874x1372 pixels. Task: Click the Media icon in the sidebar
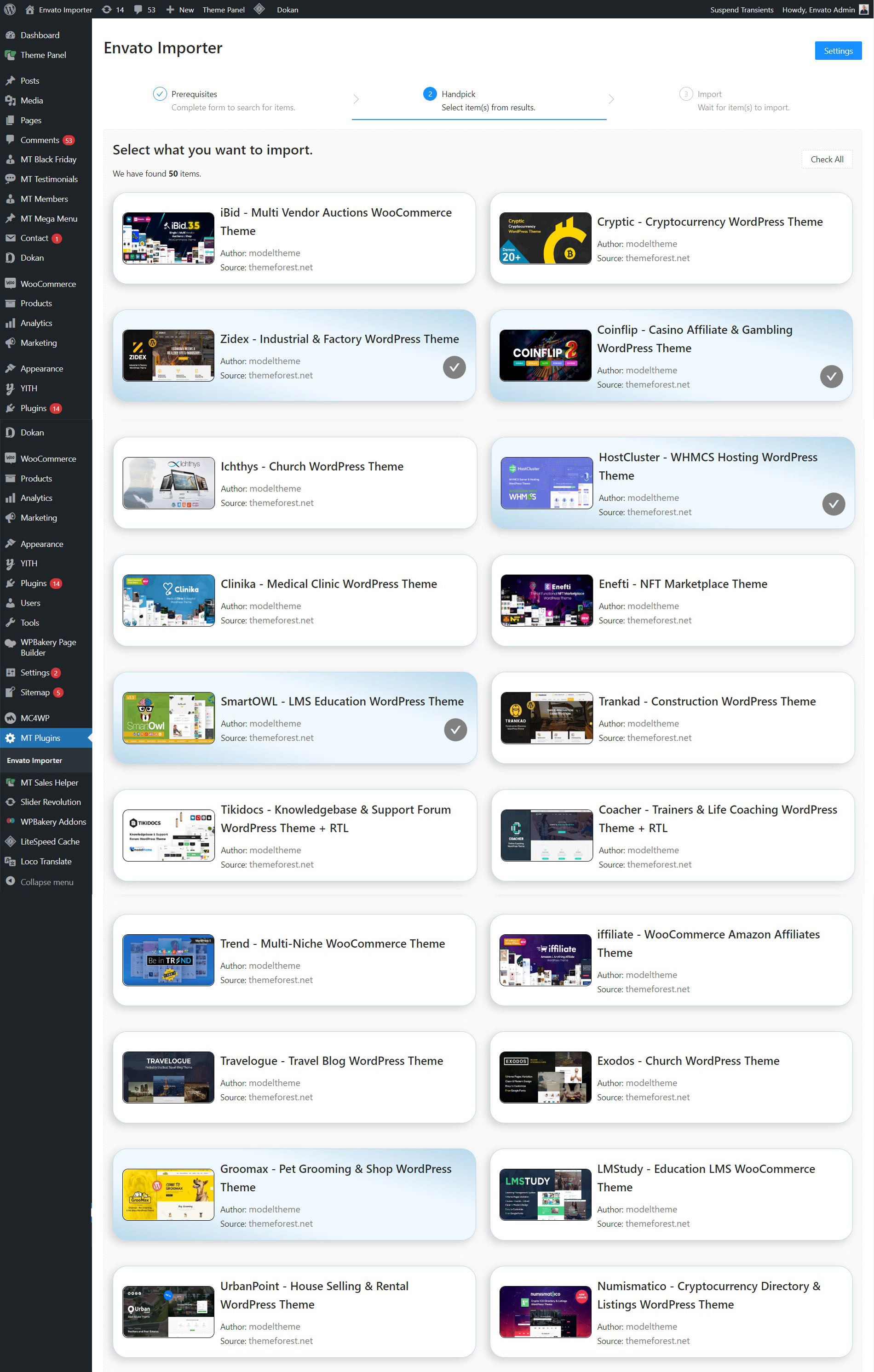click(10, 101)
